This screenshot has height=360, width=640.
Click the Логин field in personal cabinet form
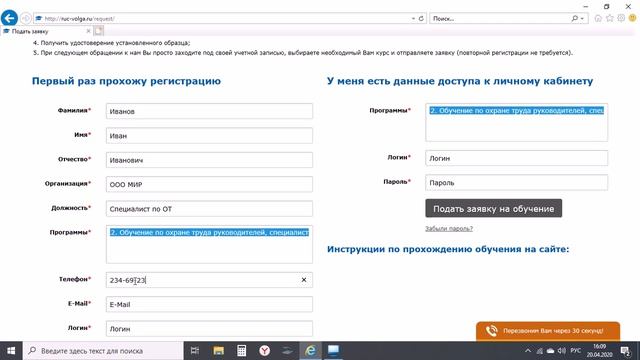pyautogui.click(x=516, y=158)
